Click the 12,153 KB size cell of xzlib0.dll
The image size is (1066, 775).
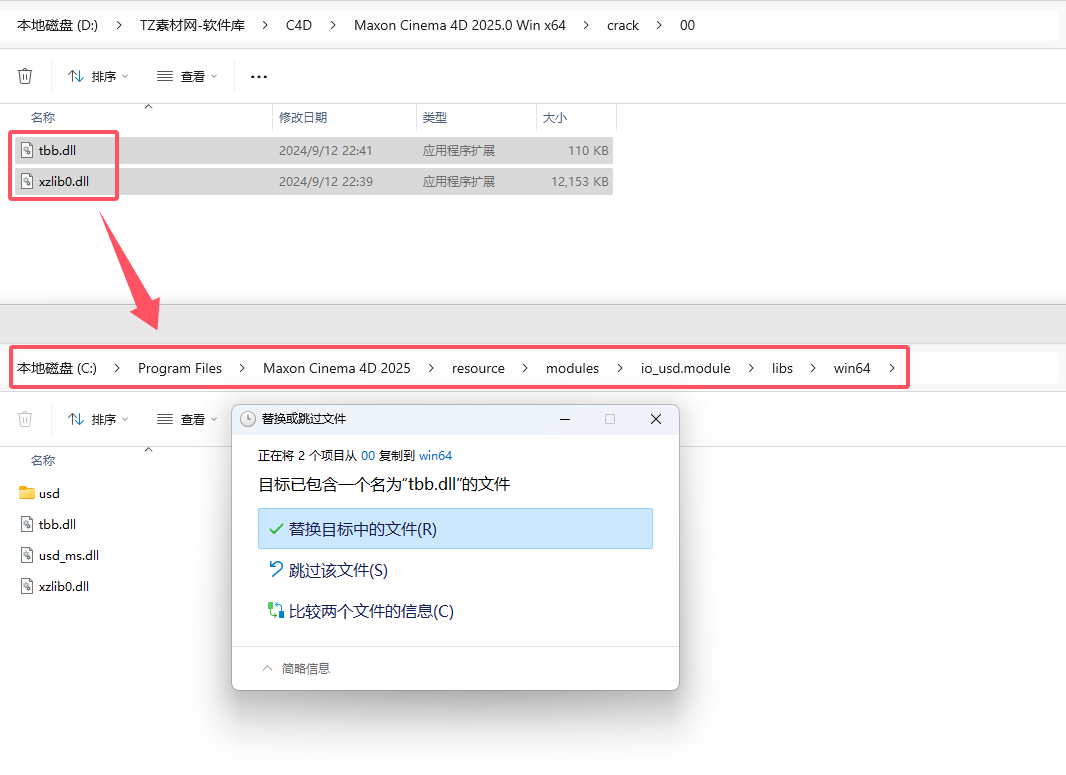click(580, 182)
